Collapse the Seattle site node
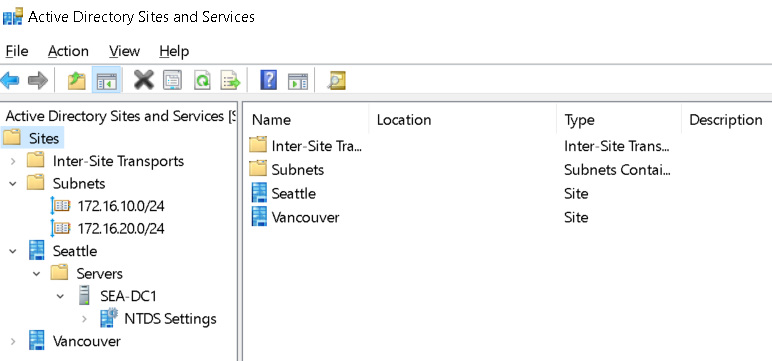The height and width of the screenshot is (361, 772). 13,251
